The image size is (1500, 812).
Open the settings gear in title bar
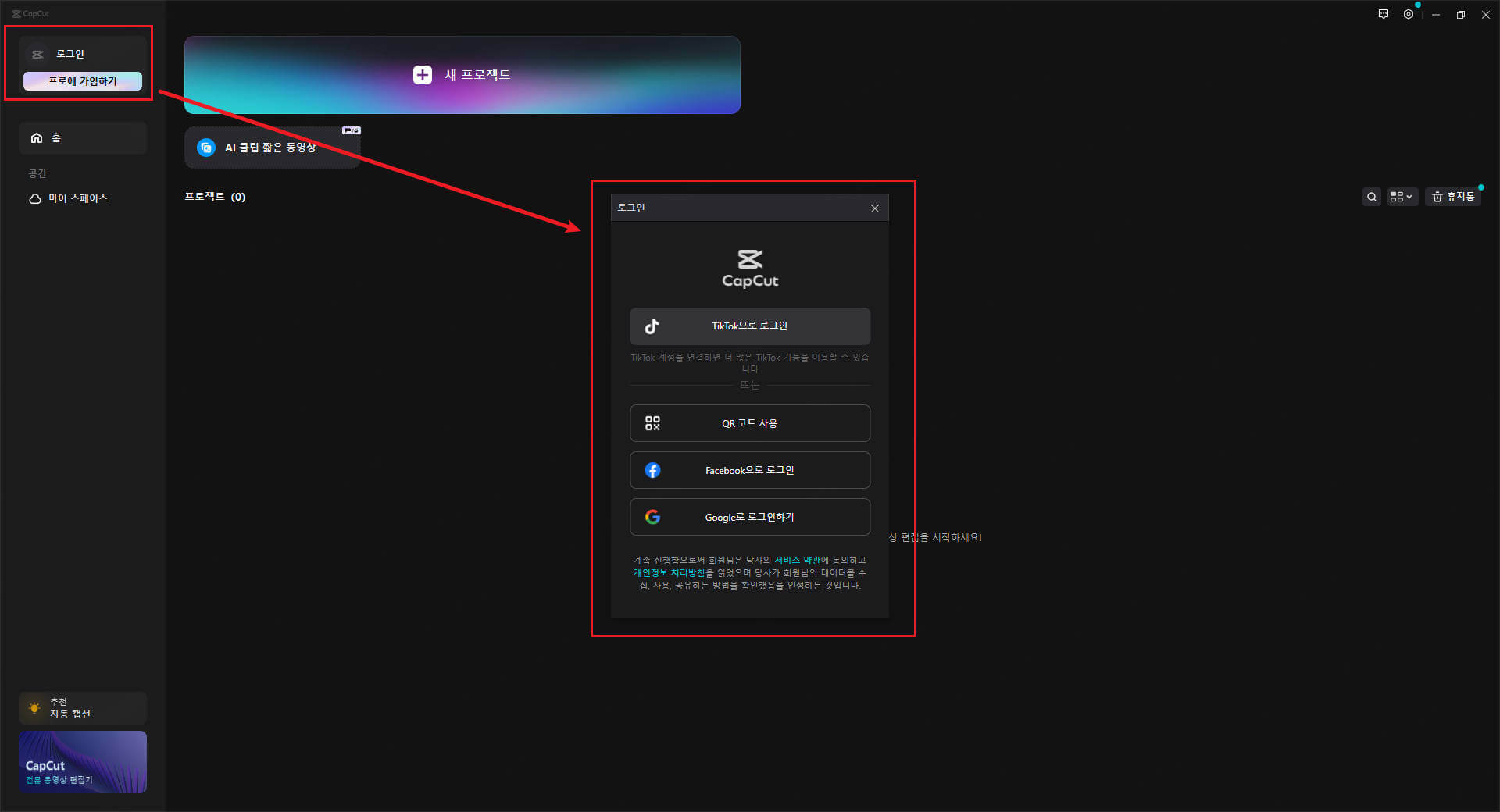(x=1409, y=14)
